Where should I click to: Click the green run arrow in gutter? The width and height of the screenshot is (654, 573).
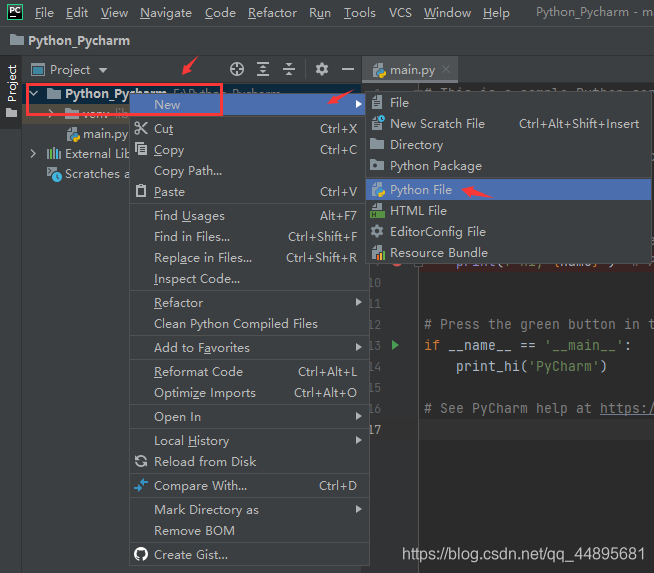tap(395, 345)
